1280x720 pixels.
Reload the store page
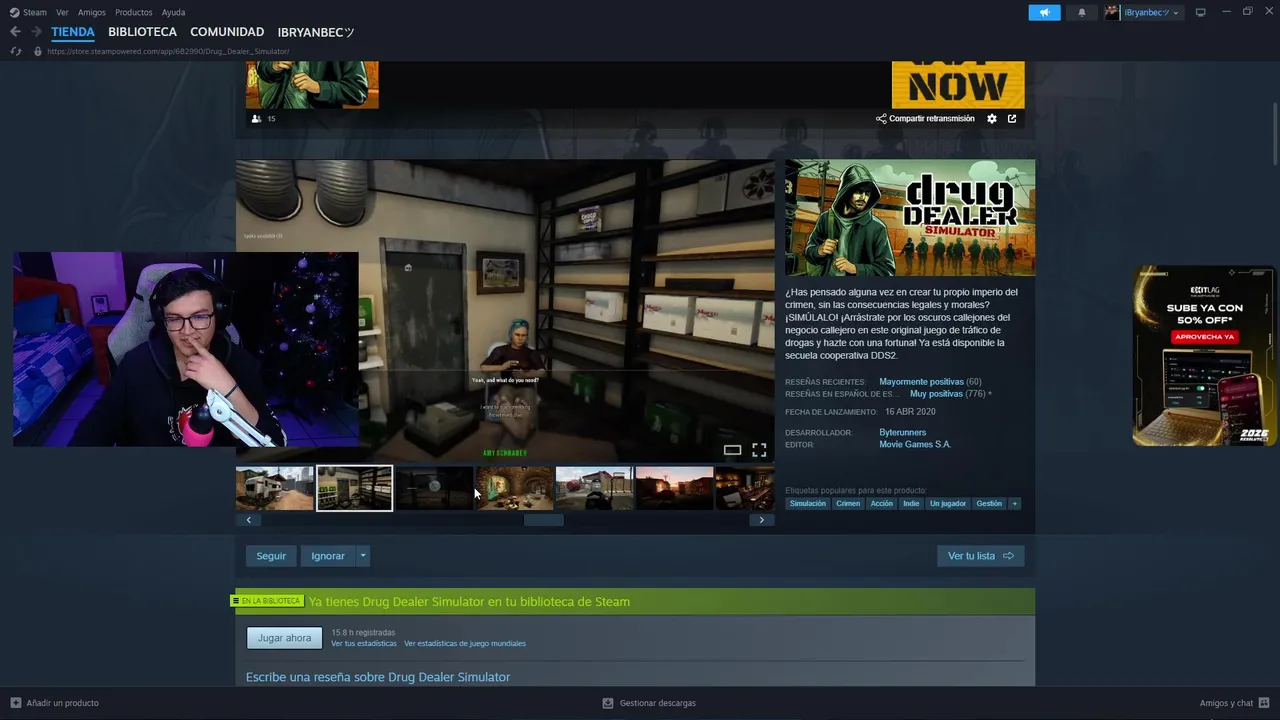click(16, 51)
